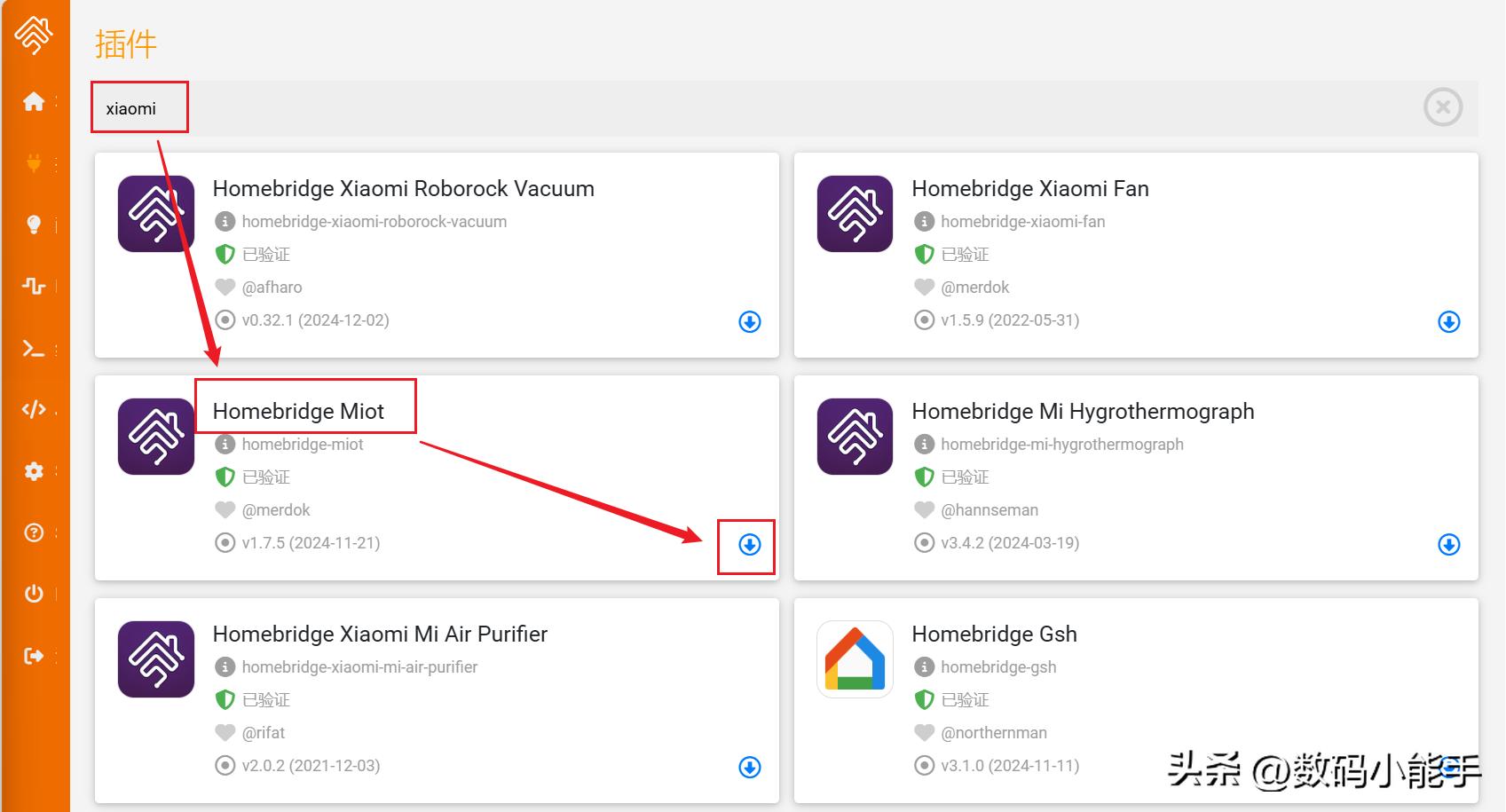Click the 插件 page heading
Viewport: 1506px width, 812px height.
126,44
